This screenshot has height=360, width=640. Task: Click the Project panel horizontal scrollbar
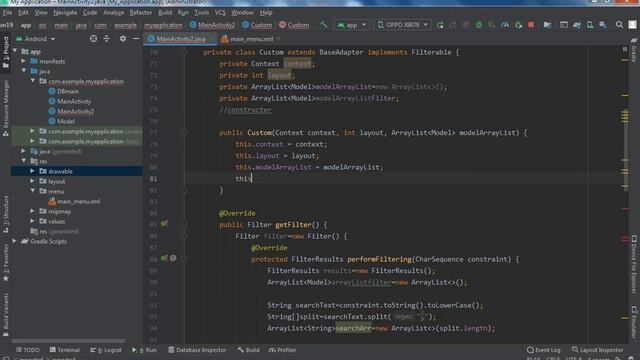click(x=68, y=341)
